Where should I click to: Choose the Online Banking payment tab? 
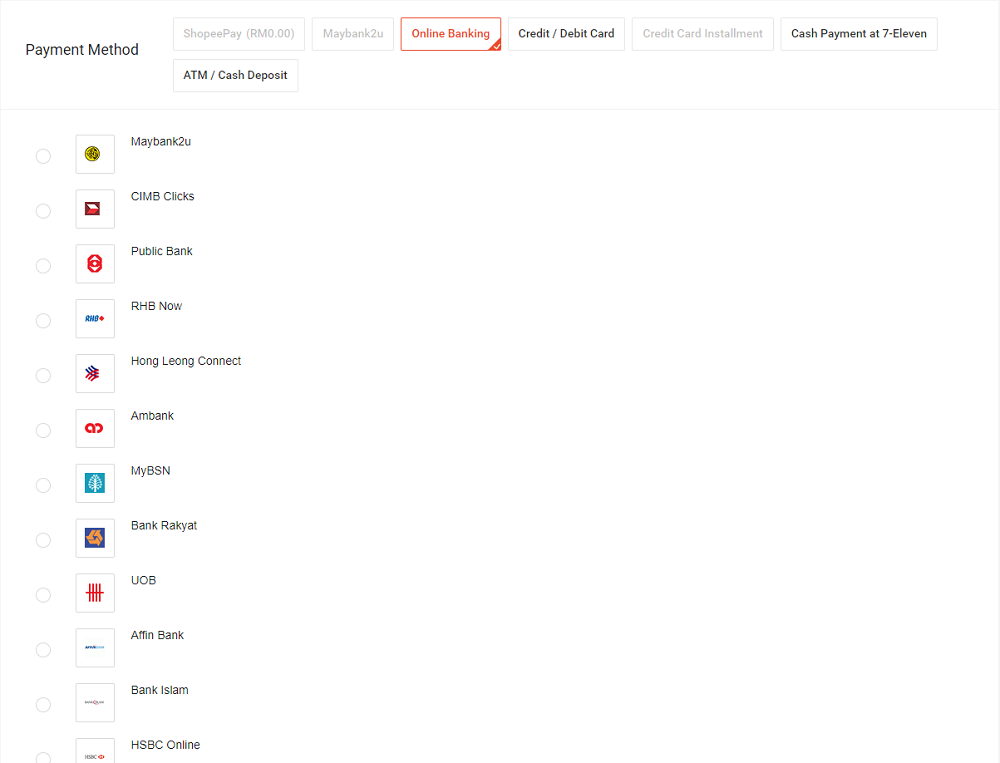coord(451,34)
